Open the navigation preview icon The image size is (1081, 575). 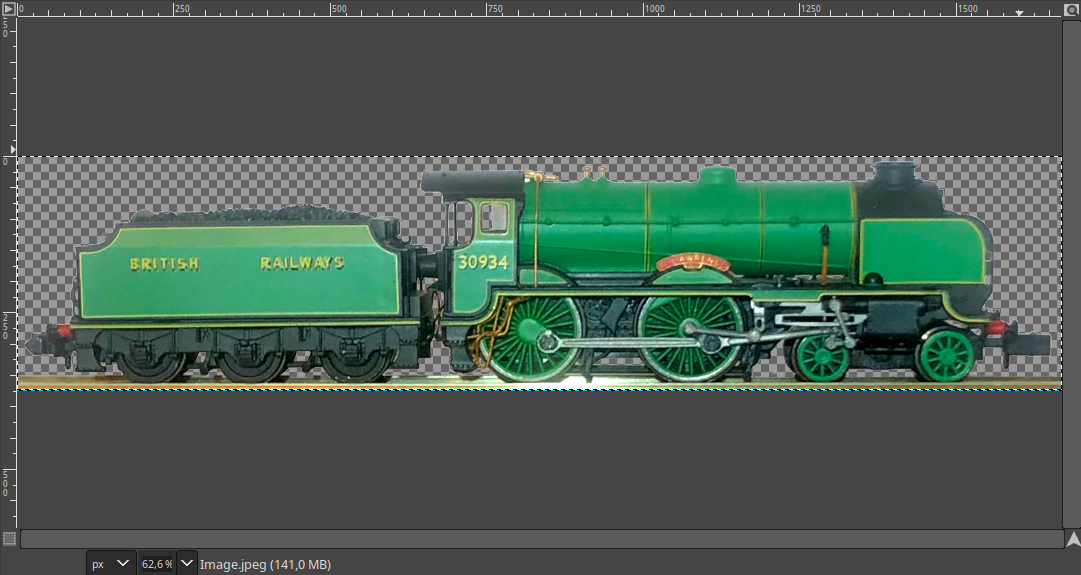pyautogui.click(x=1073, y=538)
